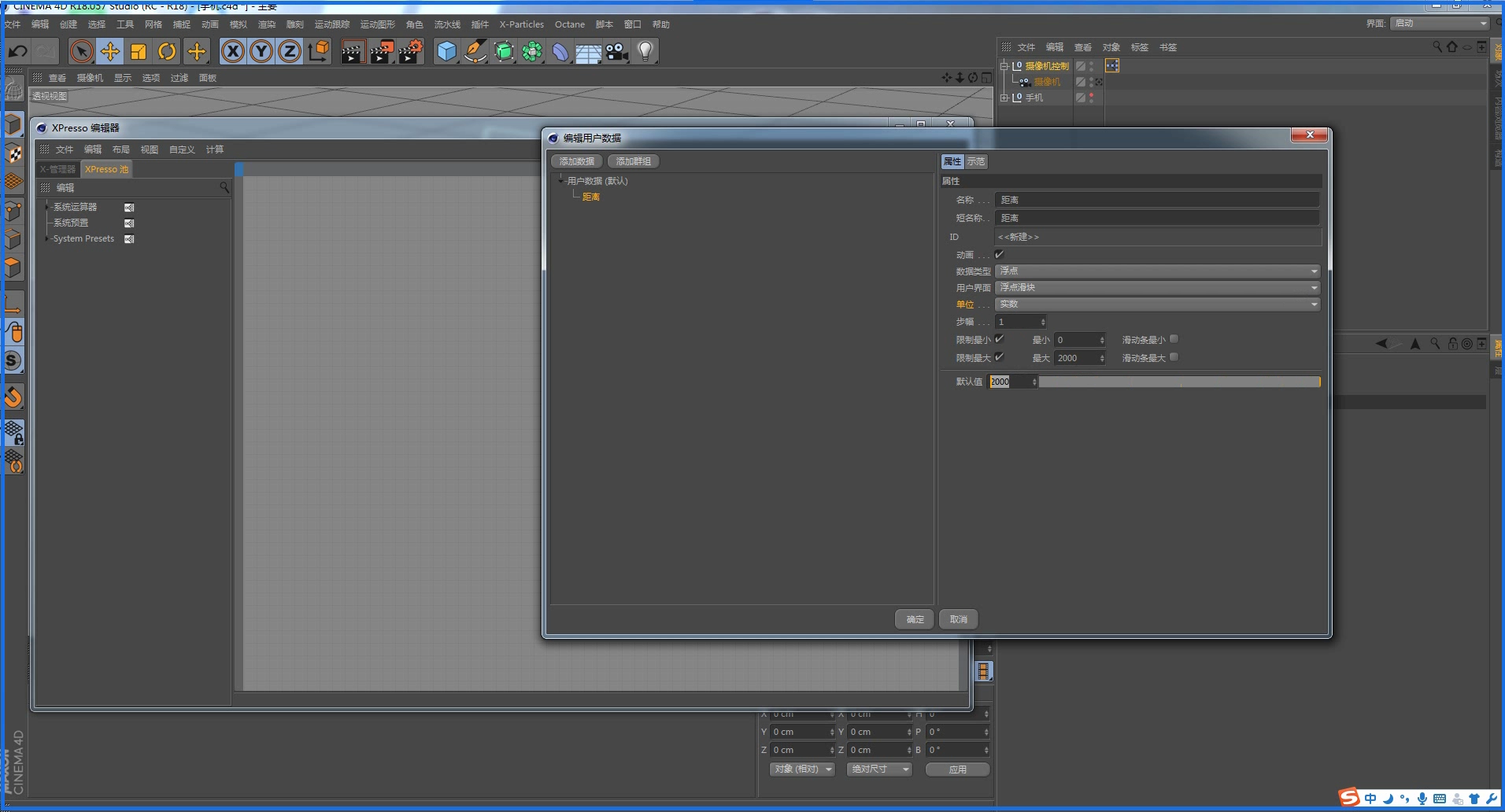
Task: Click the Undo arrow icon
Action: pyautogui.click(x=18, y=52)
